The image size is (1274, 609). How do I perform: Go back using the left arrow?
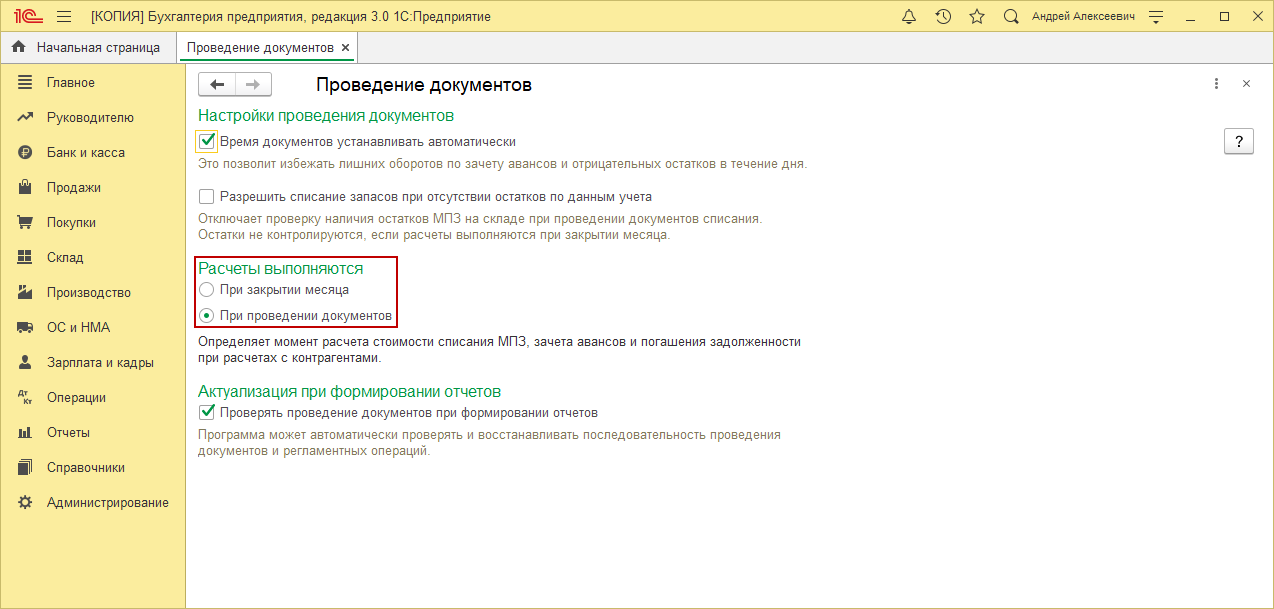point(217,85)
